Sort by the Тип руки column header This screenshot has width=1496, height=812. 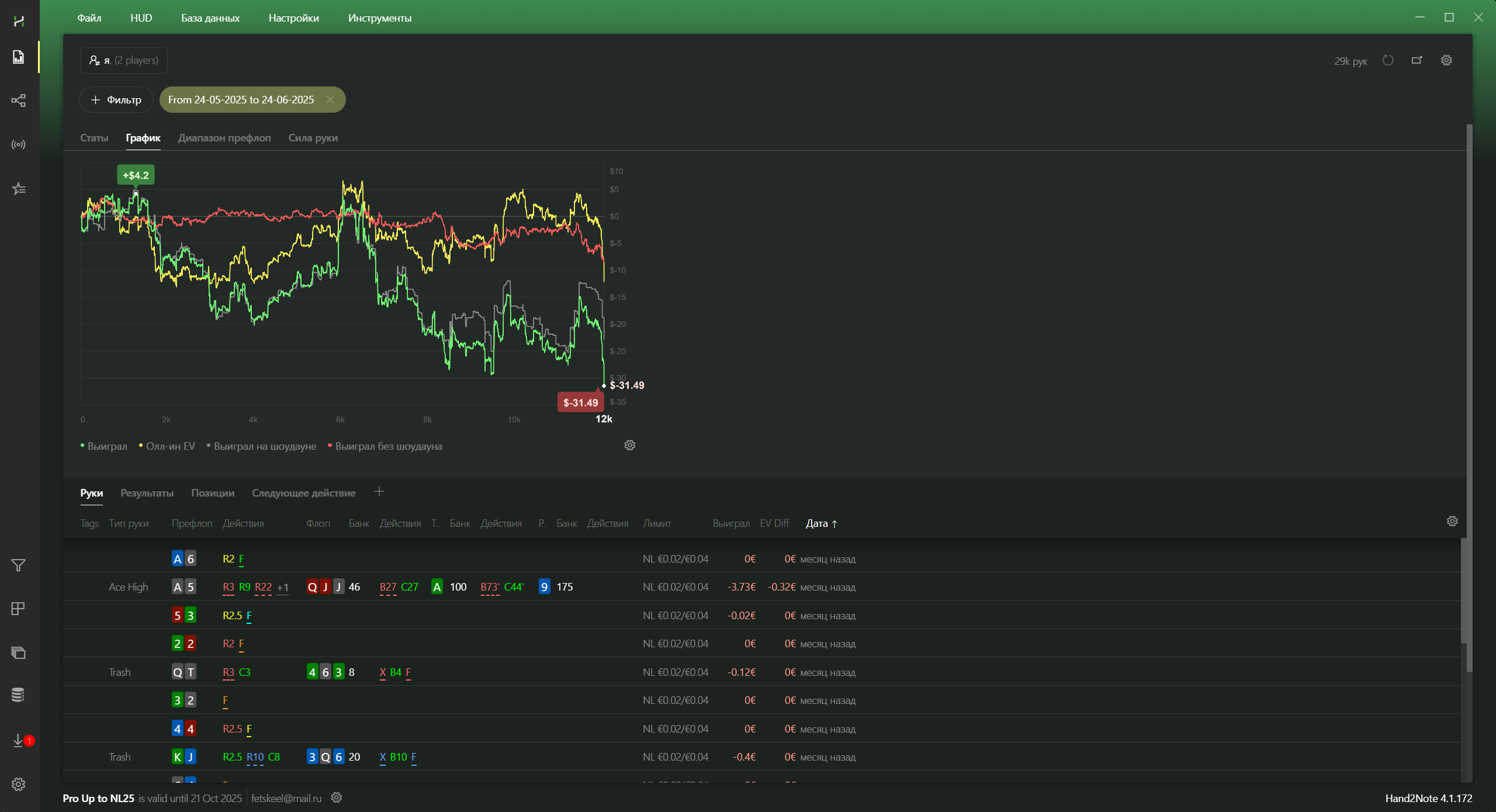[129, 523]
